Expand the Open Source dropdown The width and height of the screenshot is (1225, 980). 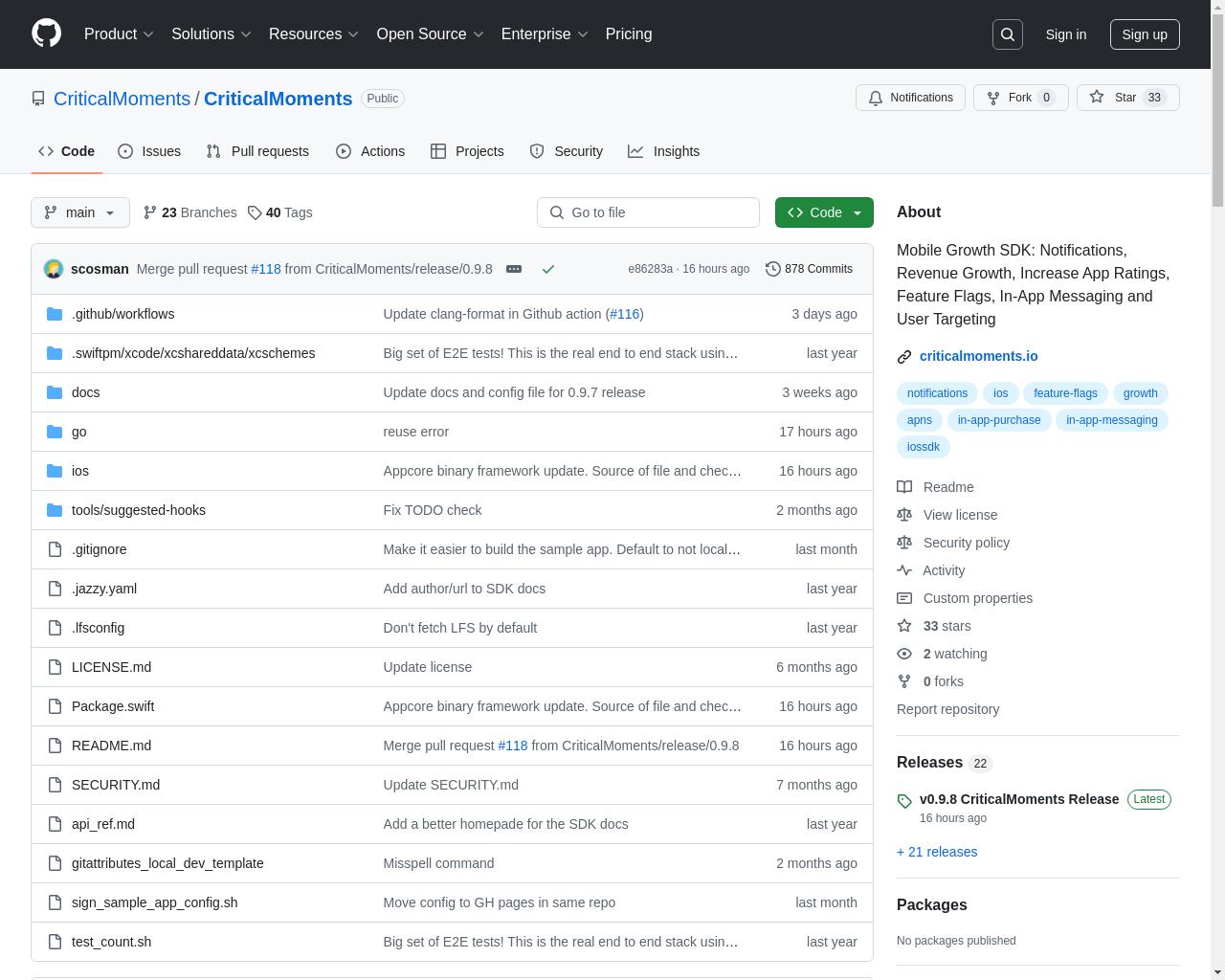tap(431, 33)
